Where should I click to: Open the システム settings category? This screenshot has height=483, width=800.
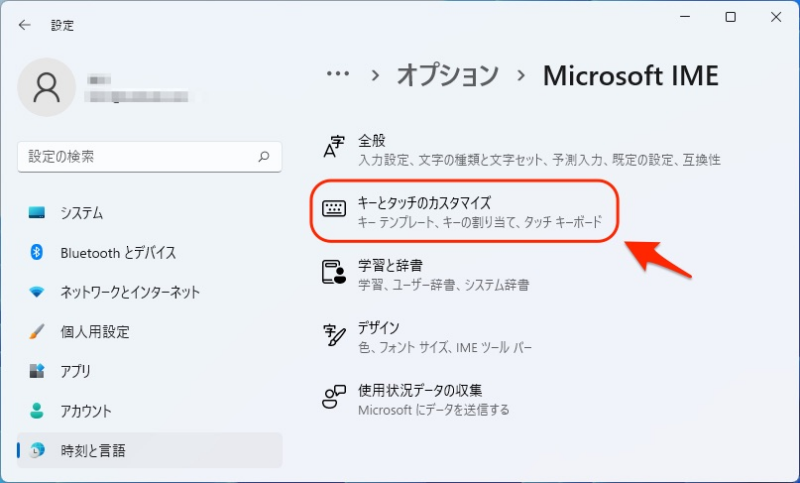pos(149,213)
